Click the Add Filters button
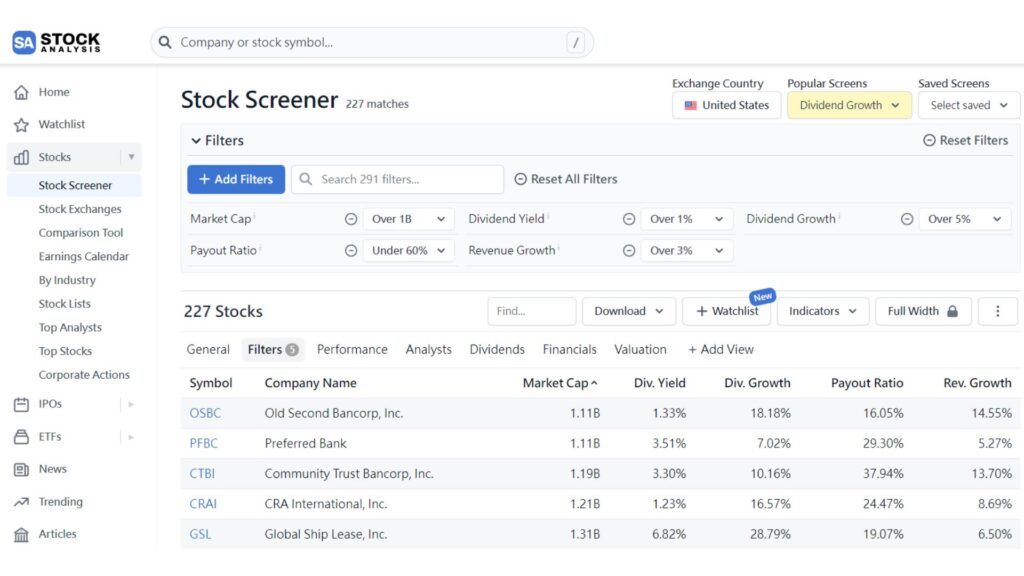The image size is (1024, 576). [235, 179]
